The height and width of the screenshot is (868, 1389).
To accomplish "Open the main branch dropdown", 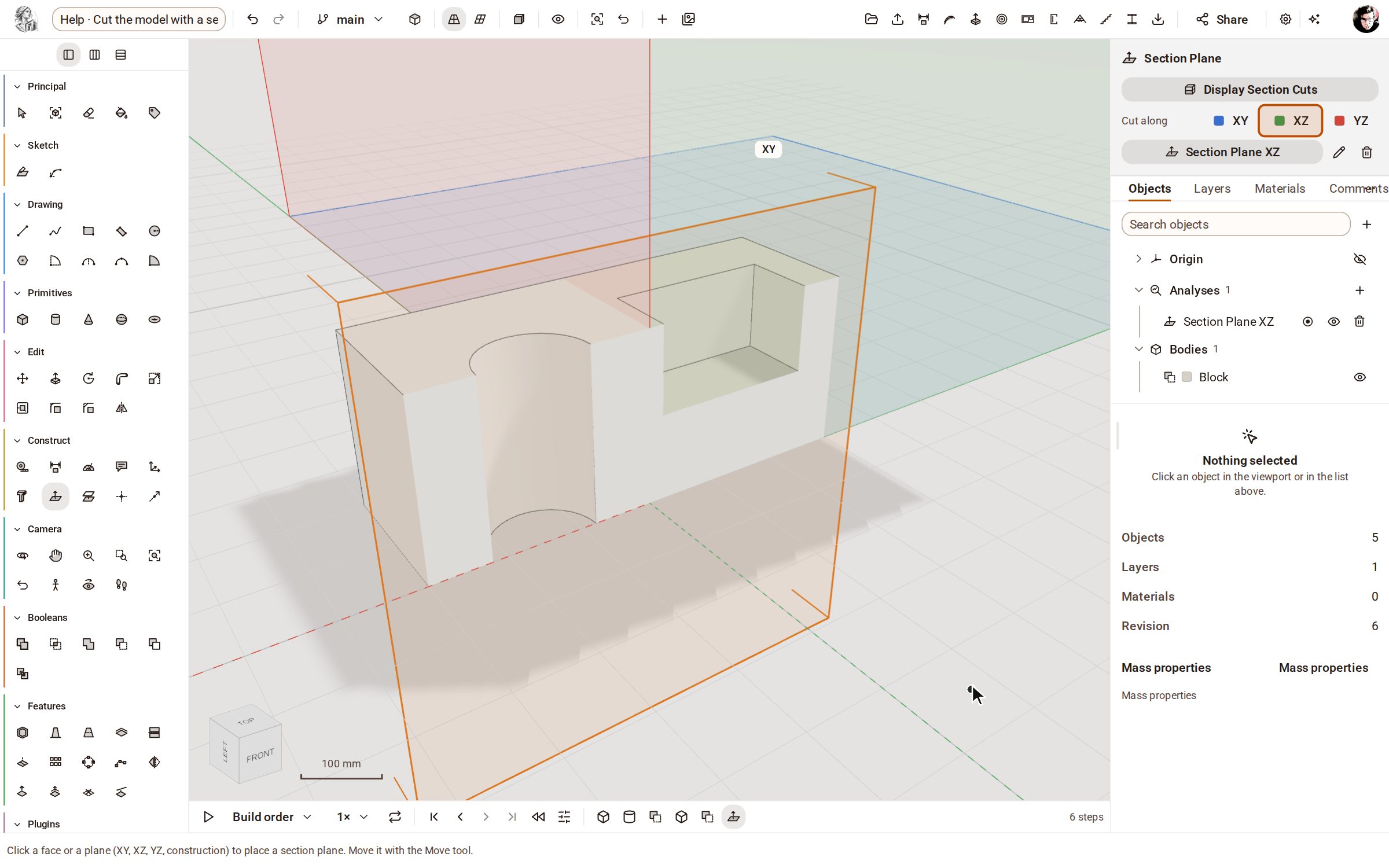I will click(350, 19).
